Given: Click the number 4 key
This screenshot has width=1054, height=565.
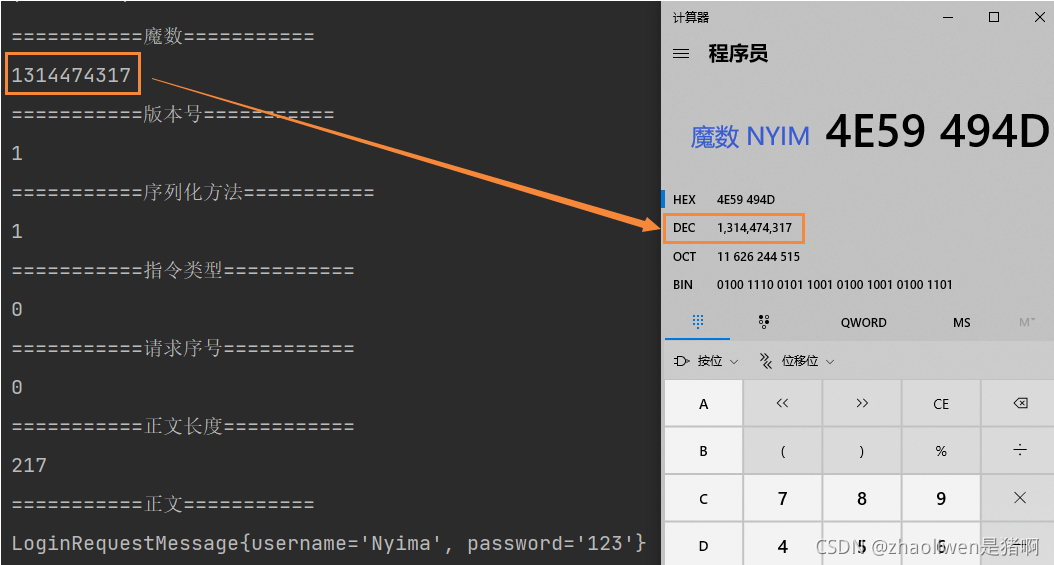Looking at the screenshot, I should tap(782, 544).
